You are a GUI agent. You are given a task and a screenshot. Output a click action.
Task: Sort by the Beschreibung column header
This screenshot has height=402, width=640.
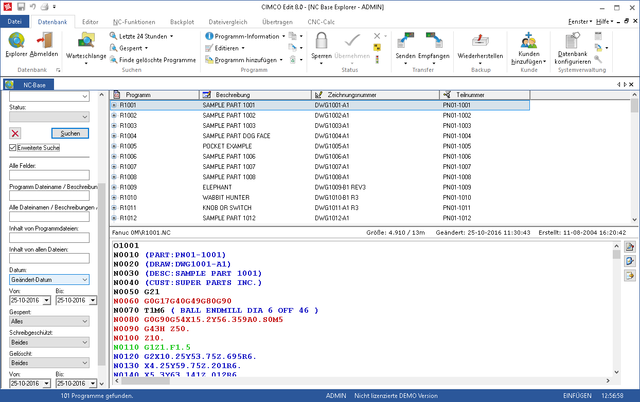pos(255,95)
